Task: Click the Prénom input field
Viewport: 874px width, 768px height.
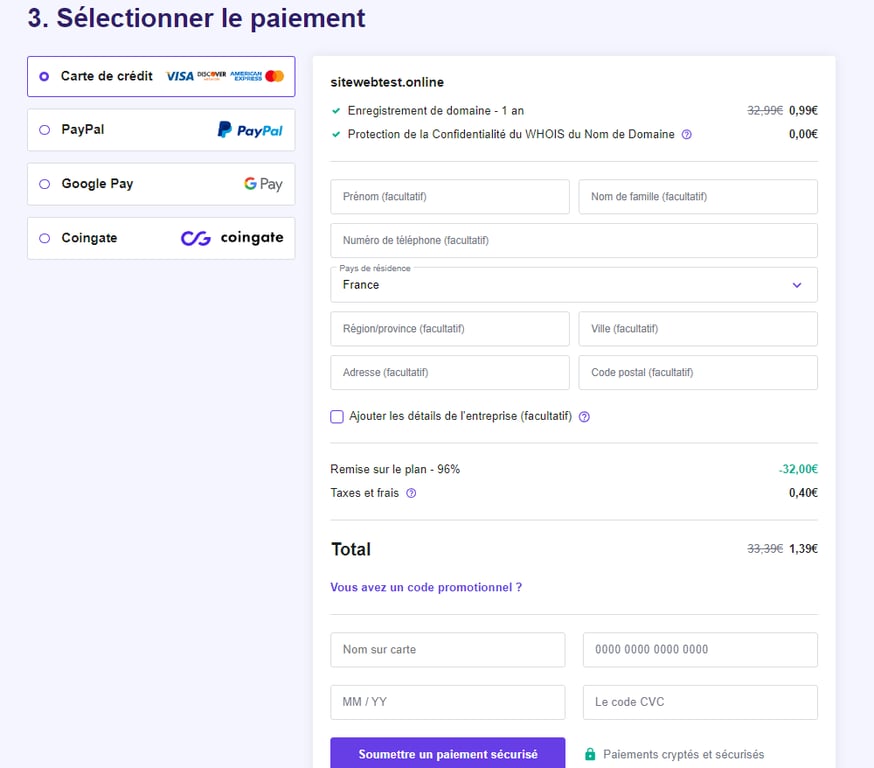Action: coord(449,196)
